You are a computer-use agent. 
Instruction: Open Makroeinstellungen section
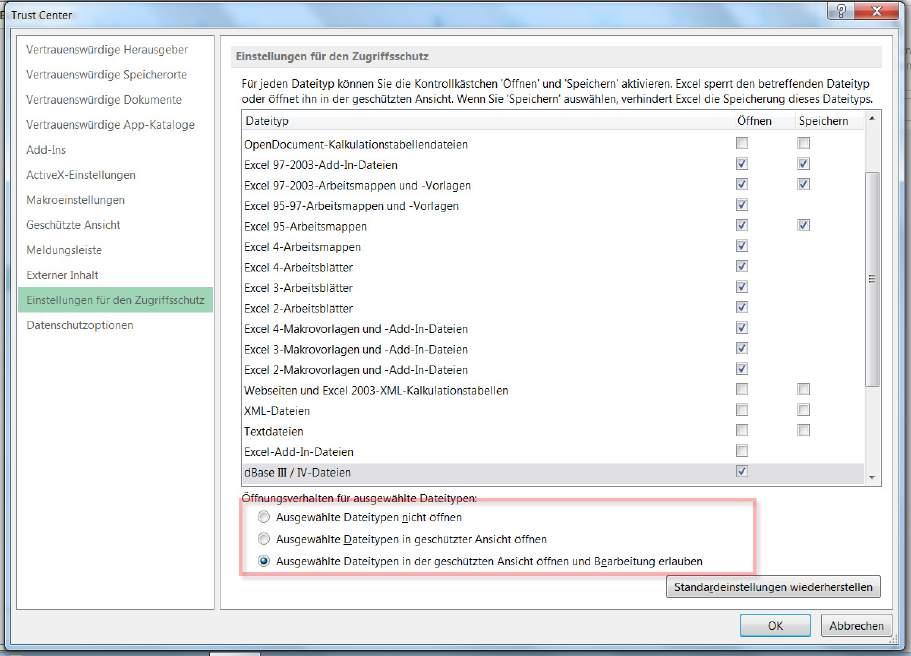click(x=76, y=200)
